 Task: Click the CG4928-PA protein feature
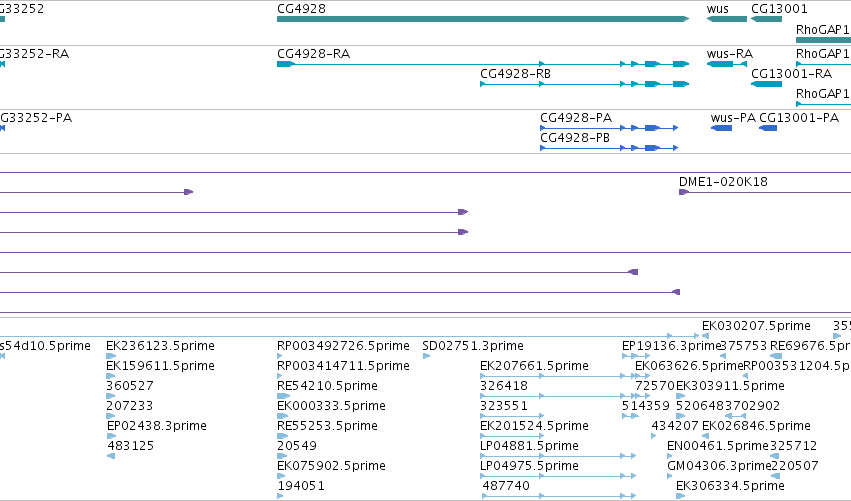609,128
